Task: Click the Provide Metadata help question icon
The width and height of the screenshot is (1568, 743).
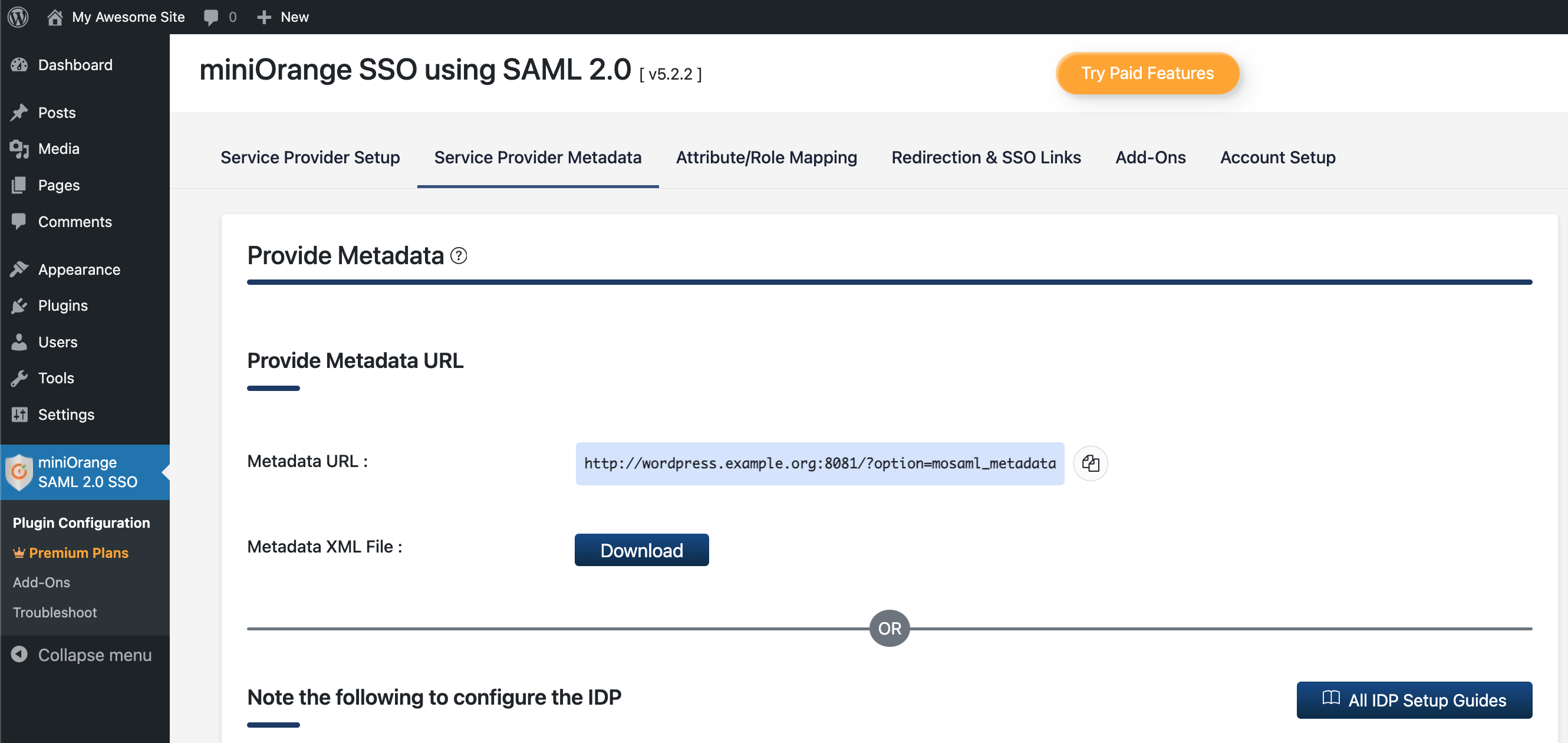Action: [x=459, y=256]
